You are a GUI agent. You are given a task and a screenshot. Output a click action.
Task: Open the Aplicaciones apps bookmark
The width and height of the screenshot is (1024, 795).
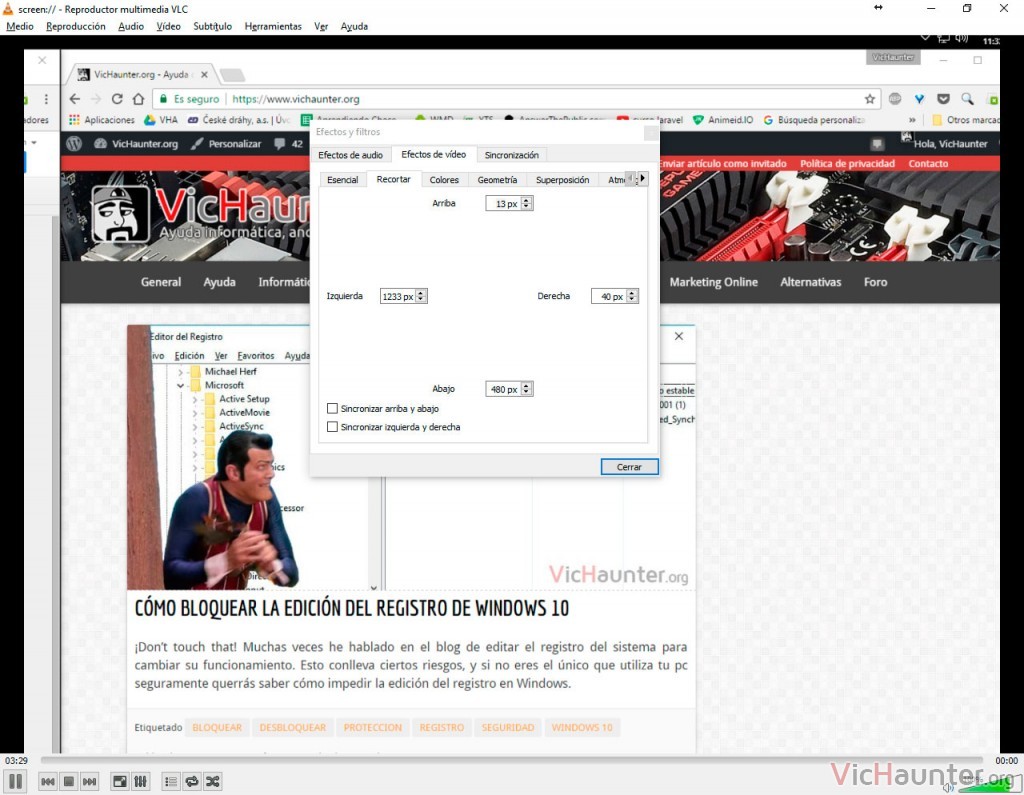[x=102, y=120]
